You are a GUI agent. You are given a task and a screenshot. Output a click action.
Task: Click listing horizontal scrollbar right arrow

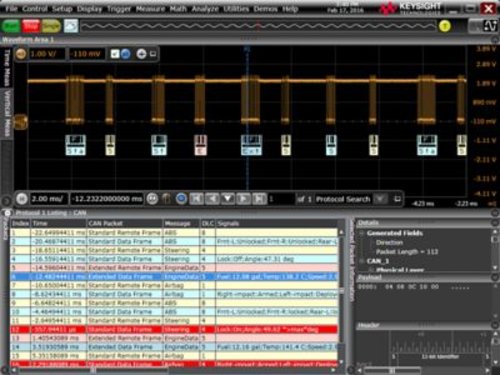click(x=333, y=370)
